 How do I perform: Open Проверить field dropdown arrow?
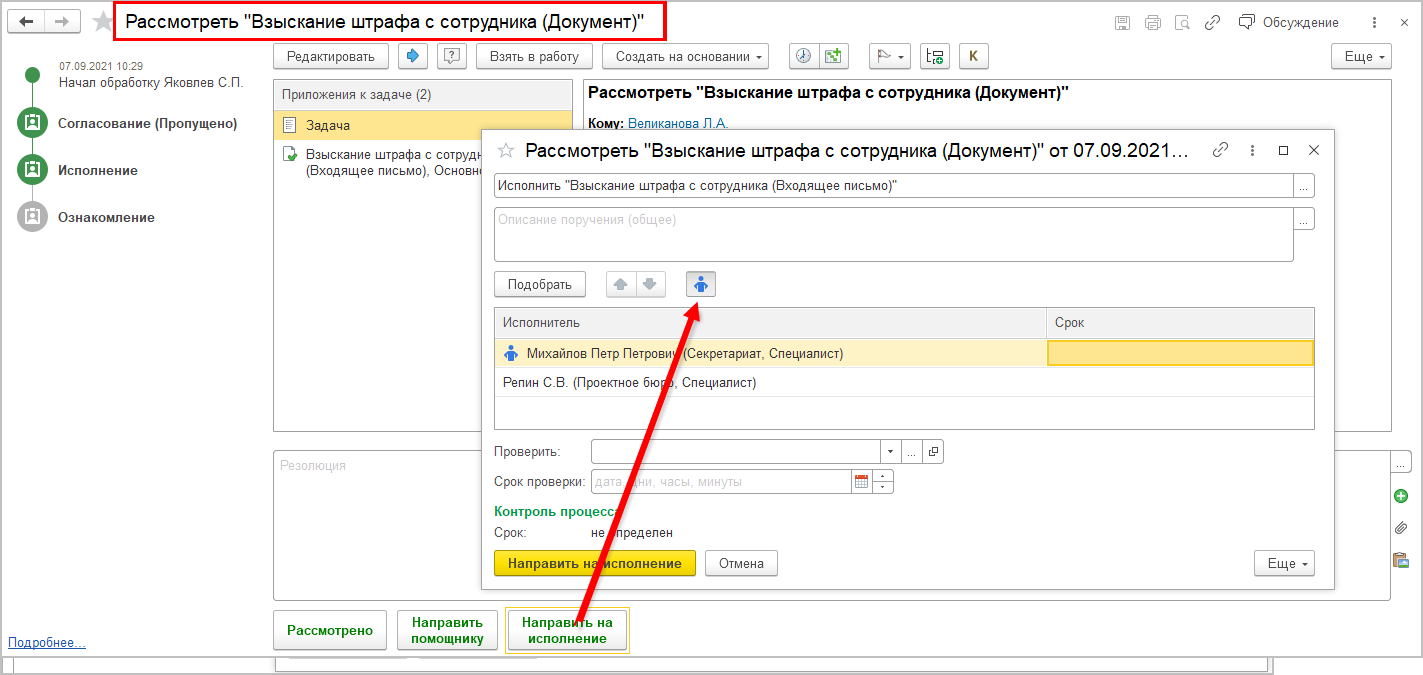pyautogui.click(x=890, y=452)
